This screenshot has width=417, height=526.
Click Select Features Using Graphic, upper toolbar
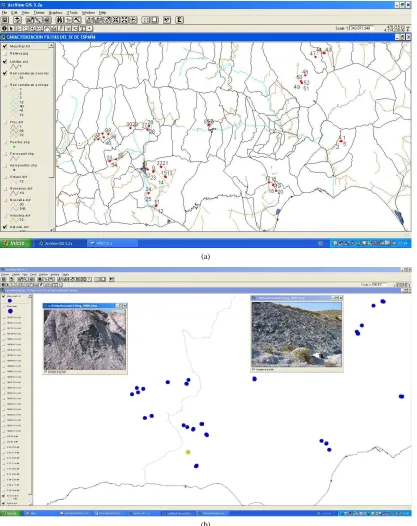tap(146, 20)
